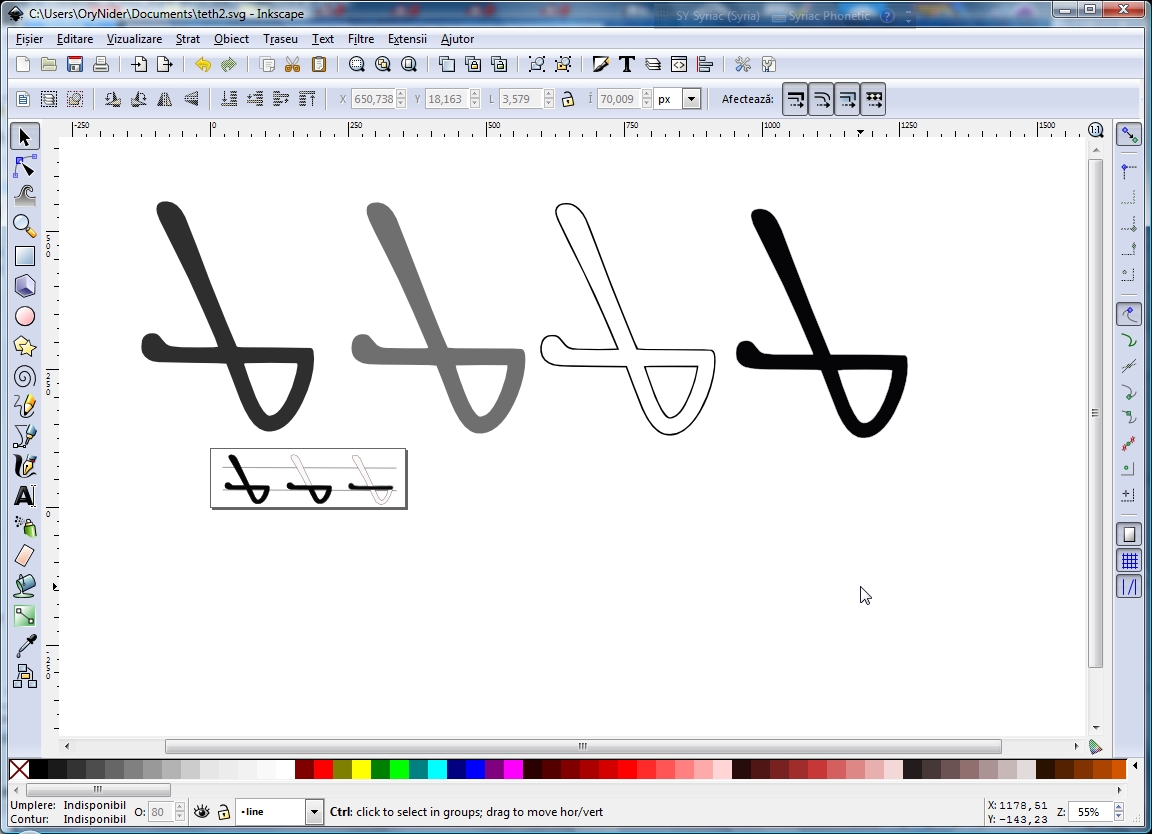Toggle the width/height ratio lock
Screen dimensions: 1152x834
568,99
